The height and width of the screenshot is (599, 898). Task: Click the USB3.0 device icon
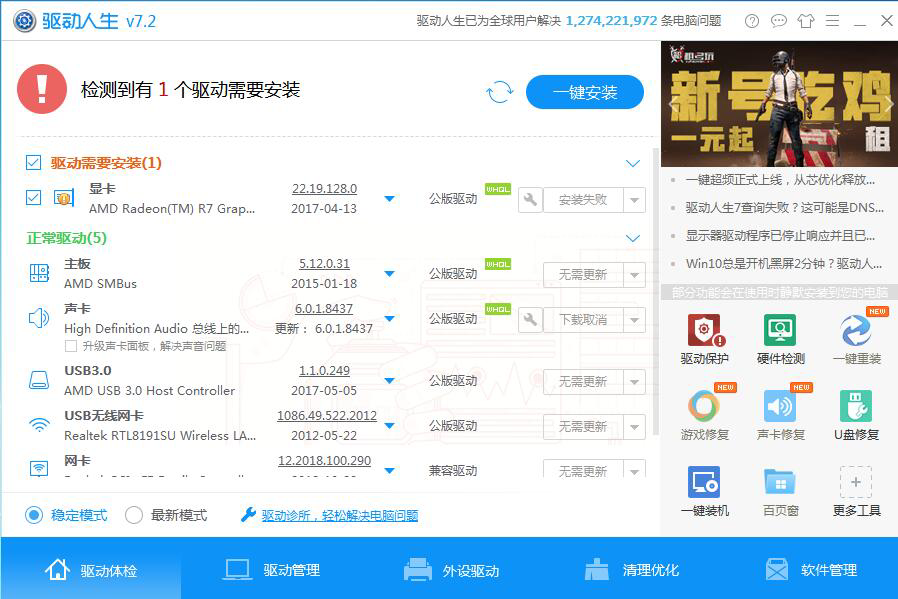click(x=40, y=380)
